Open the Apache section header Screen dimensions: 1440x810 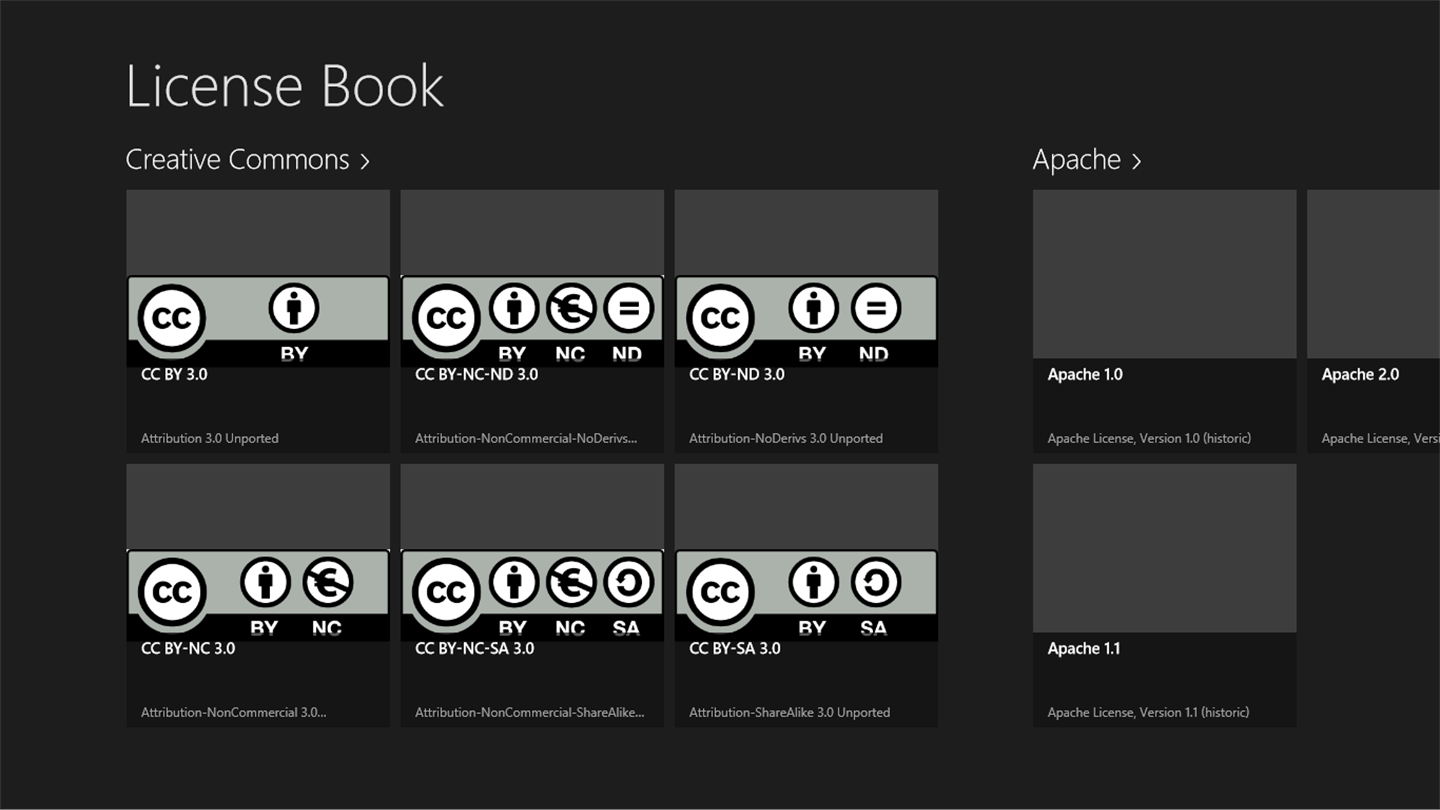click(1087, 160)
